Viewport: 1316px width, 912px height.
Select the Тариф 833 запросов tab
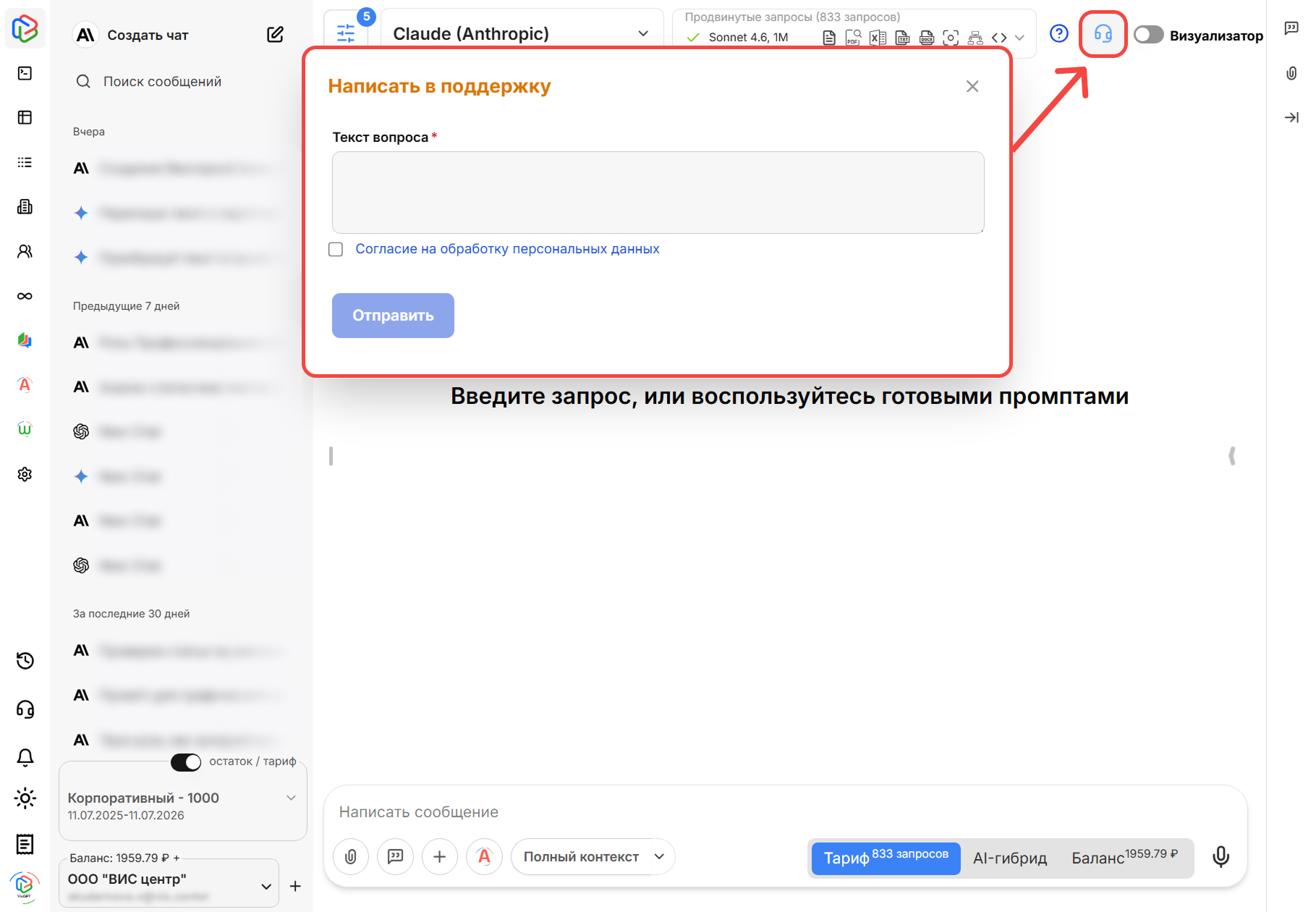coord(885,858)
